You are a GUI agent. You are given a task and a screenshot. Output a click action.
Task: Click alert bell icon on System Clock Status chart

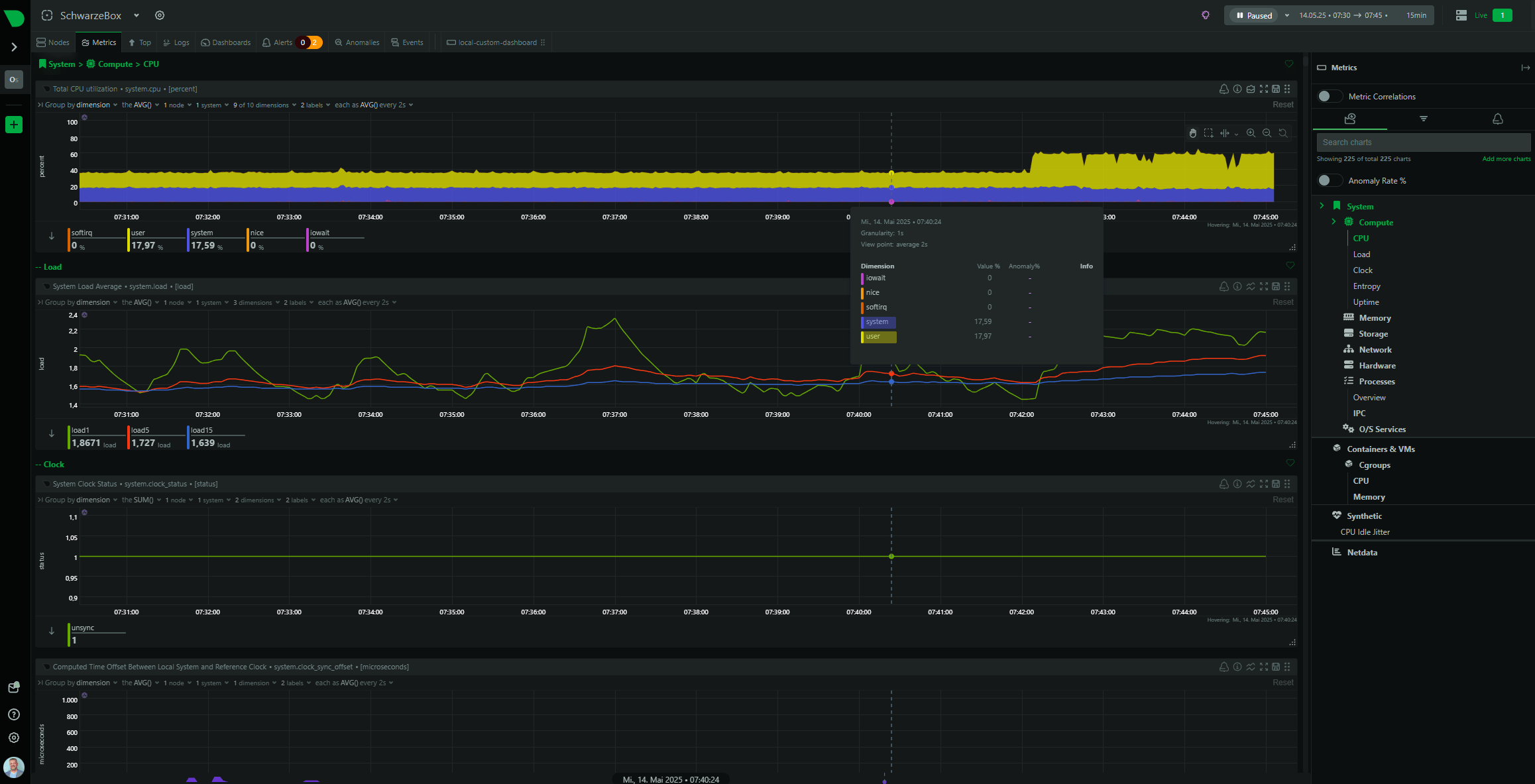[x=1223, y=484]
